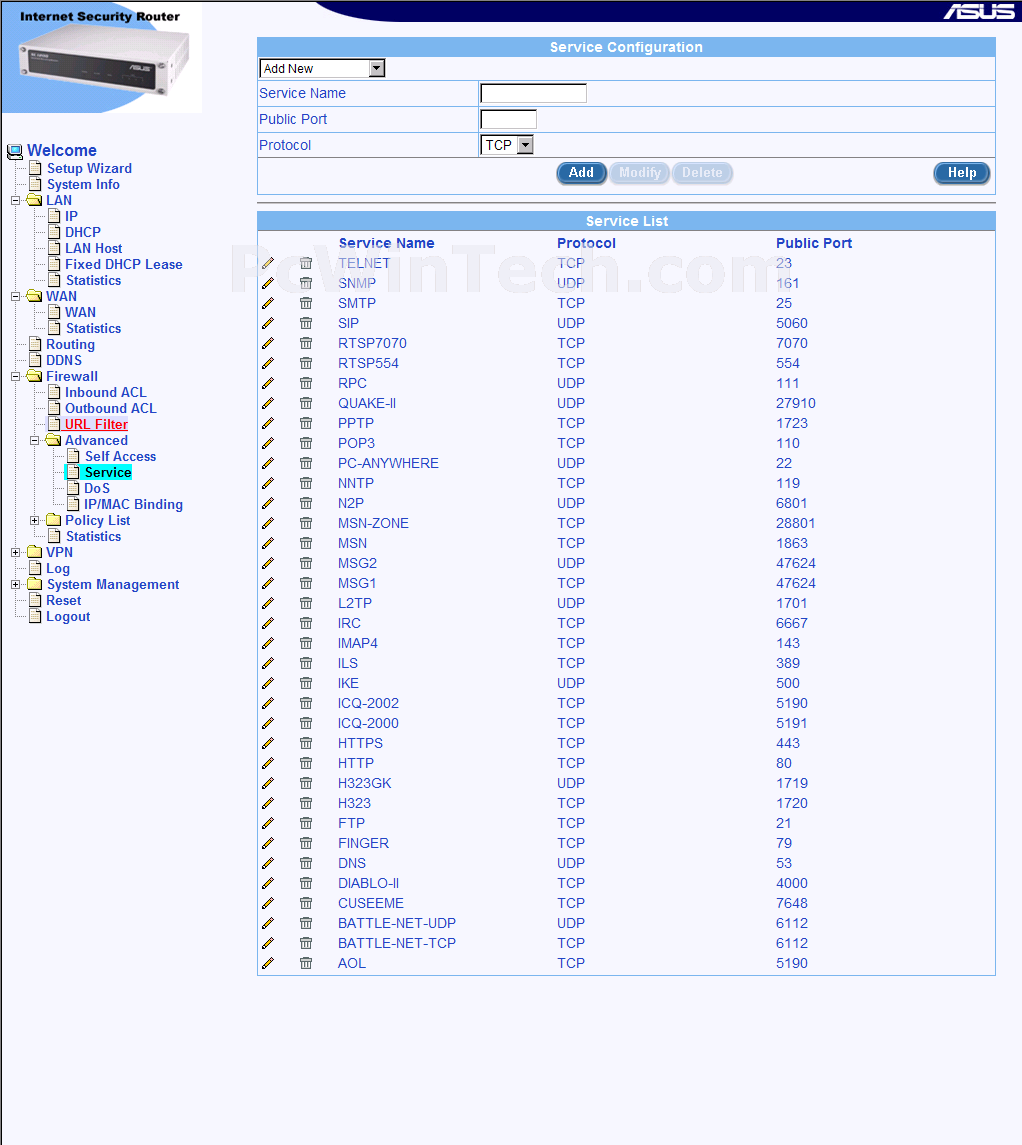Click the Public Port input field

508,119
